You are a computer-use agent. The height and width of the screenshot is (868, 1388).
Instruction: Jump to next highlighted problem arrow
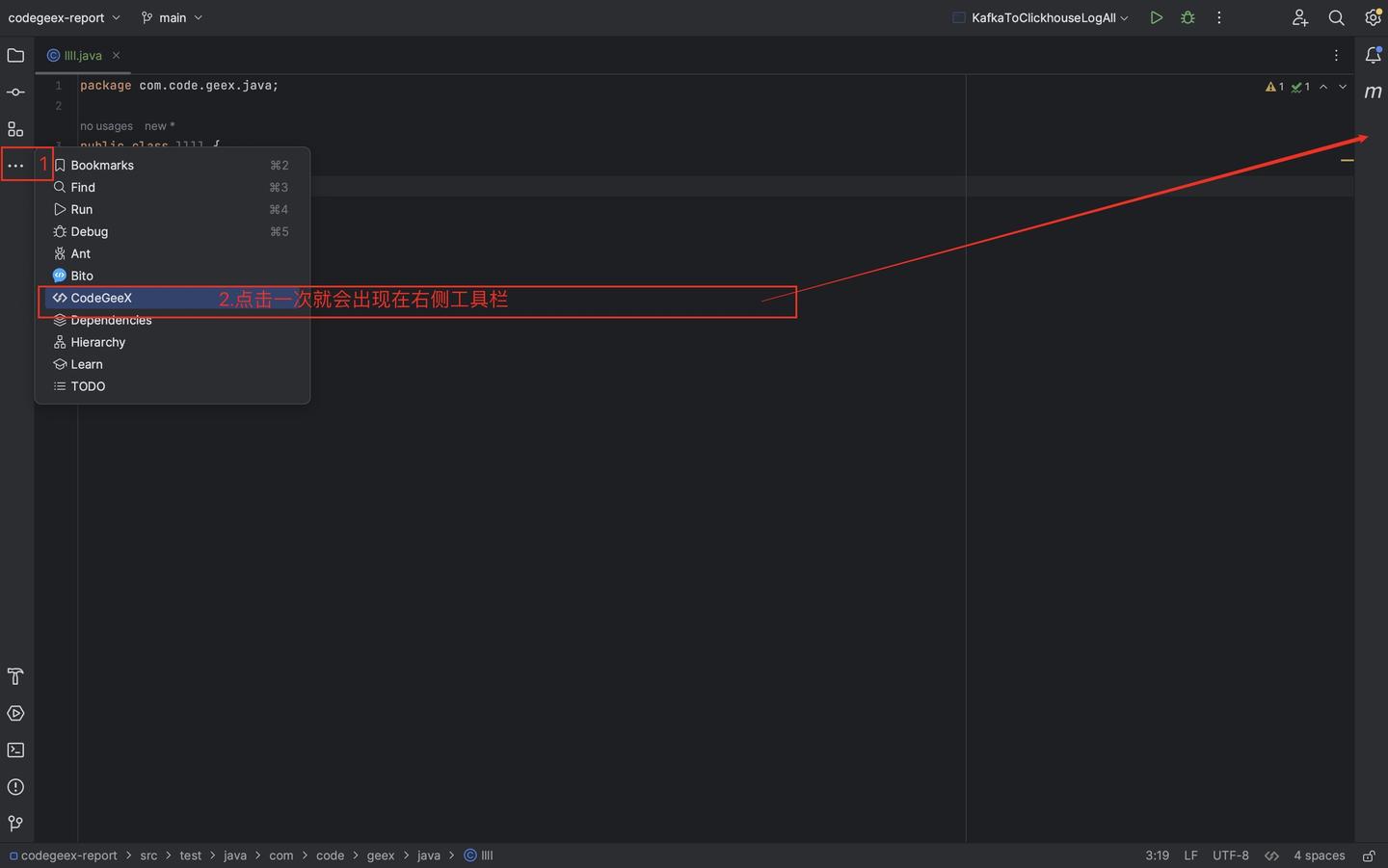(x=1343, y=87)
